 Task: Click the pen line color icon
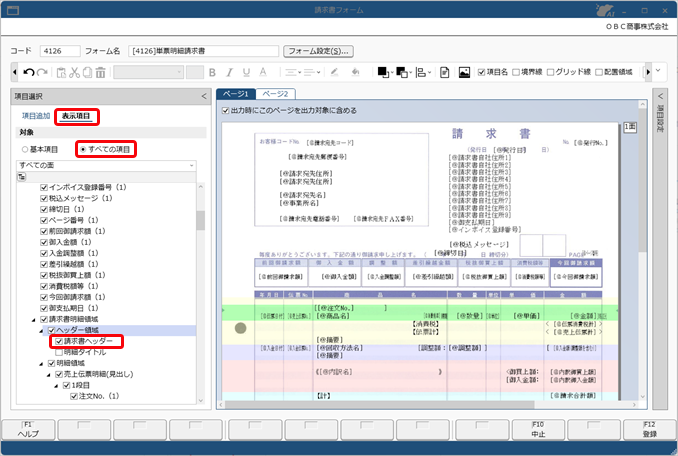click(x=334, y=72)
